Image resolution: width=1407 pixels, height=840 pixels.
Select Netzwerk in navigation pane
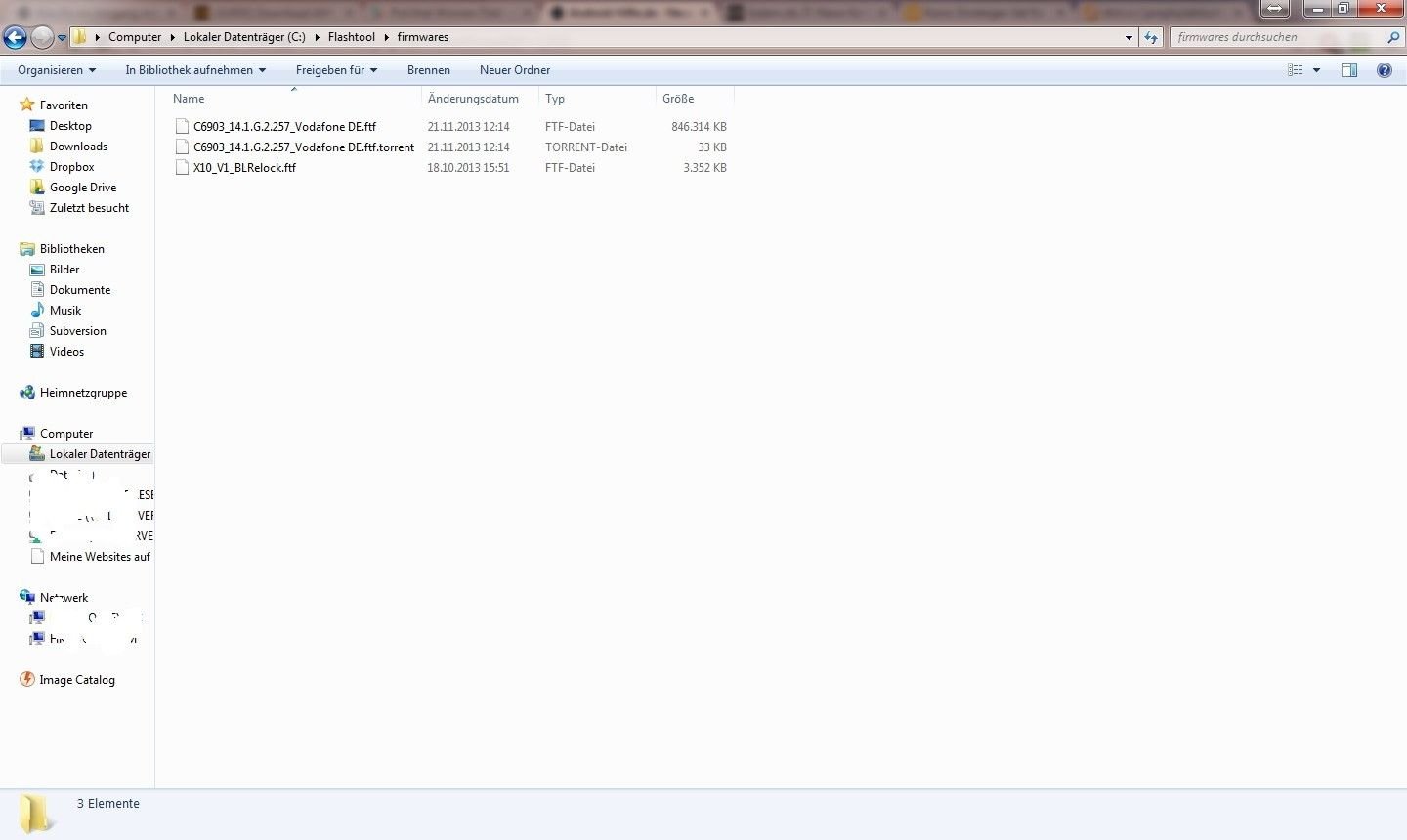click(64, 598)
